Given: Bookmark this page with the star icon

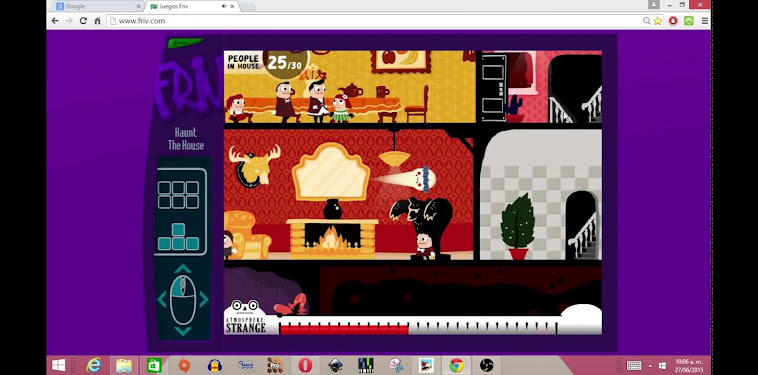Looking at the screenshot, I should [x=657, y=21].
